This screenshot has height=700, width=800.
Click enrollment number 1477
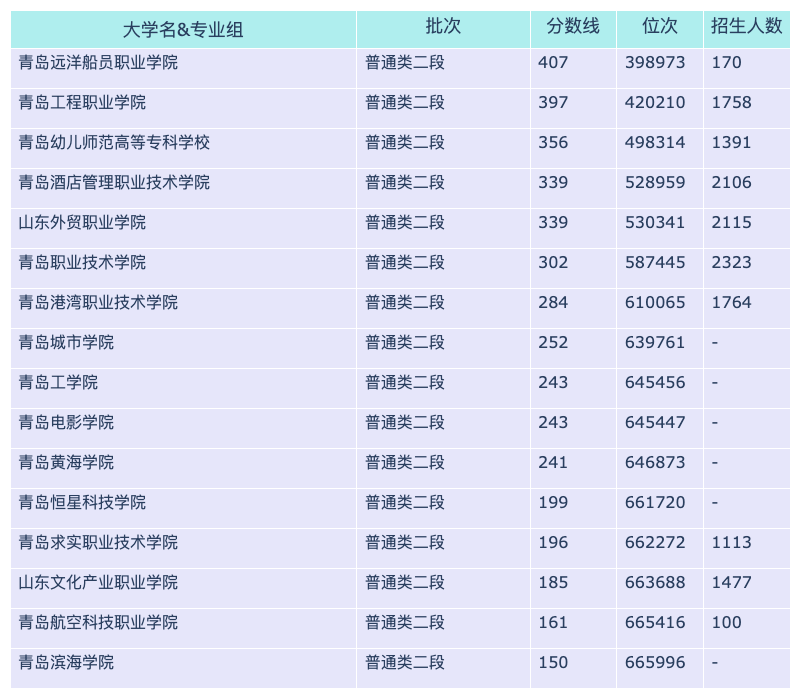pos(732,583)
